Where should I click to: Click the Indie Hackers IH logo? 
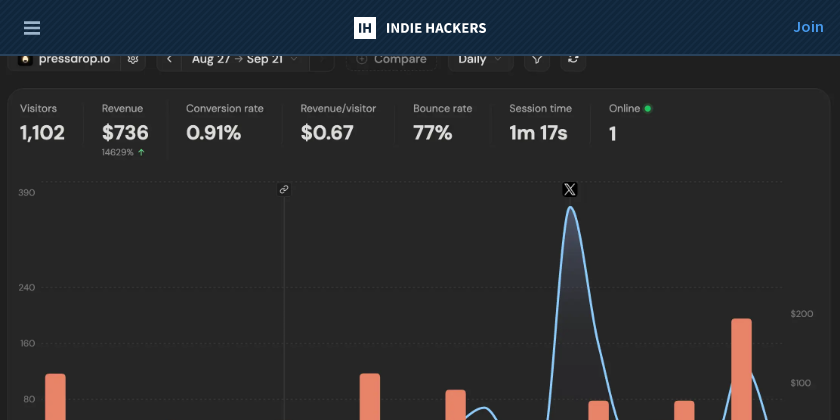365,28
